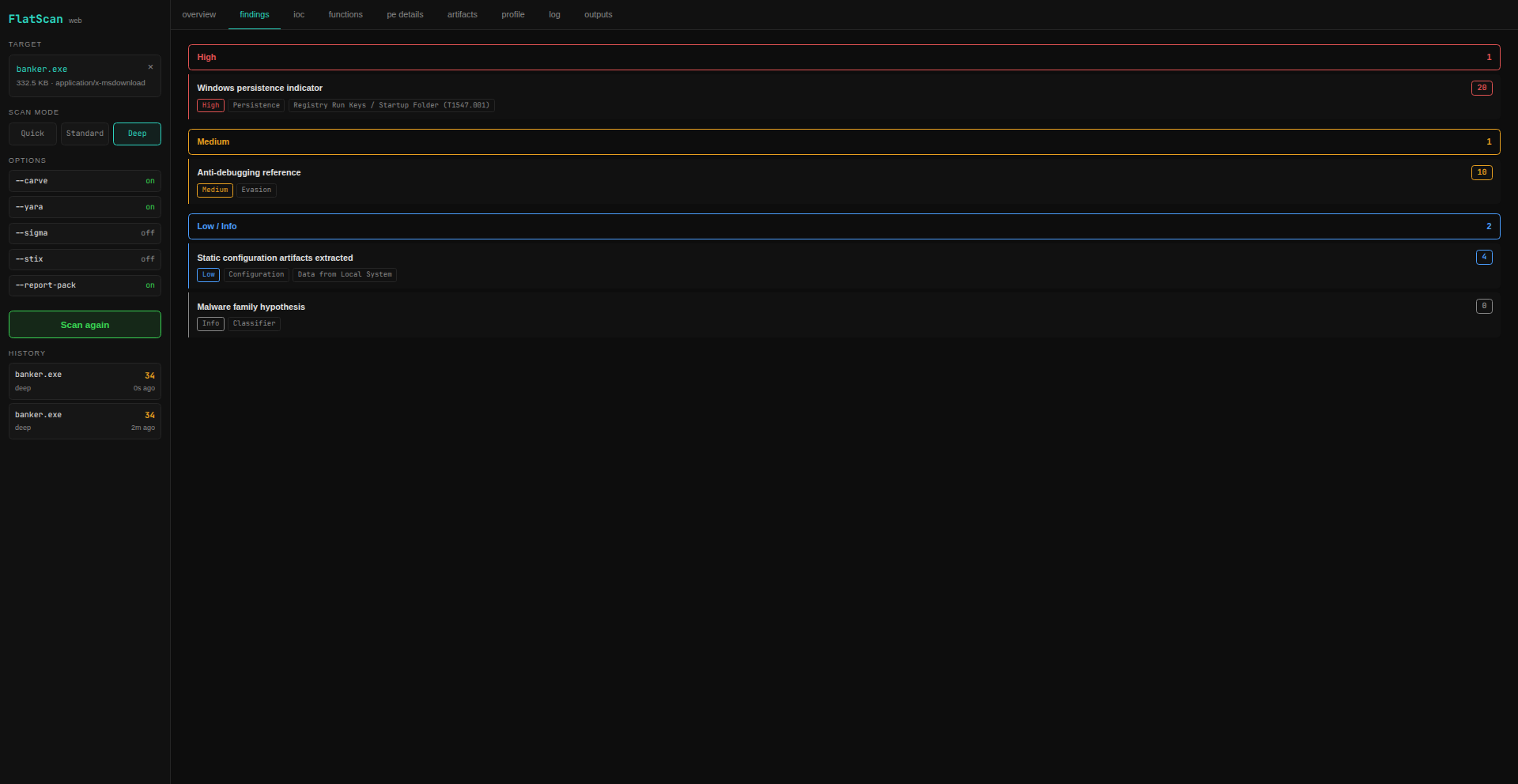The height and width of the screenshot is (784, 1518).
Task: Toggle the --report-pack option
Action: coord(85,285)
